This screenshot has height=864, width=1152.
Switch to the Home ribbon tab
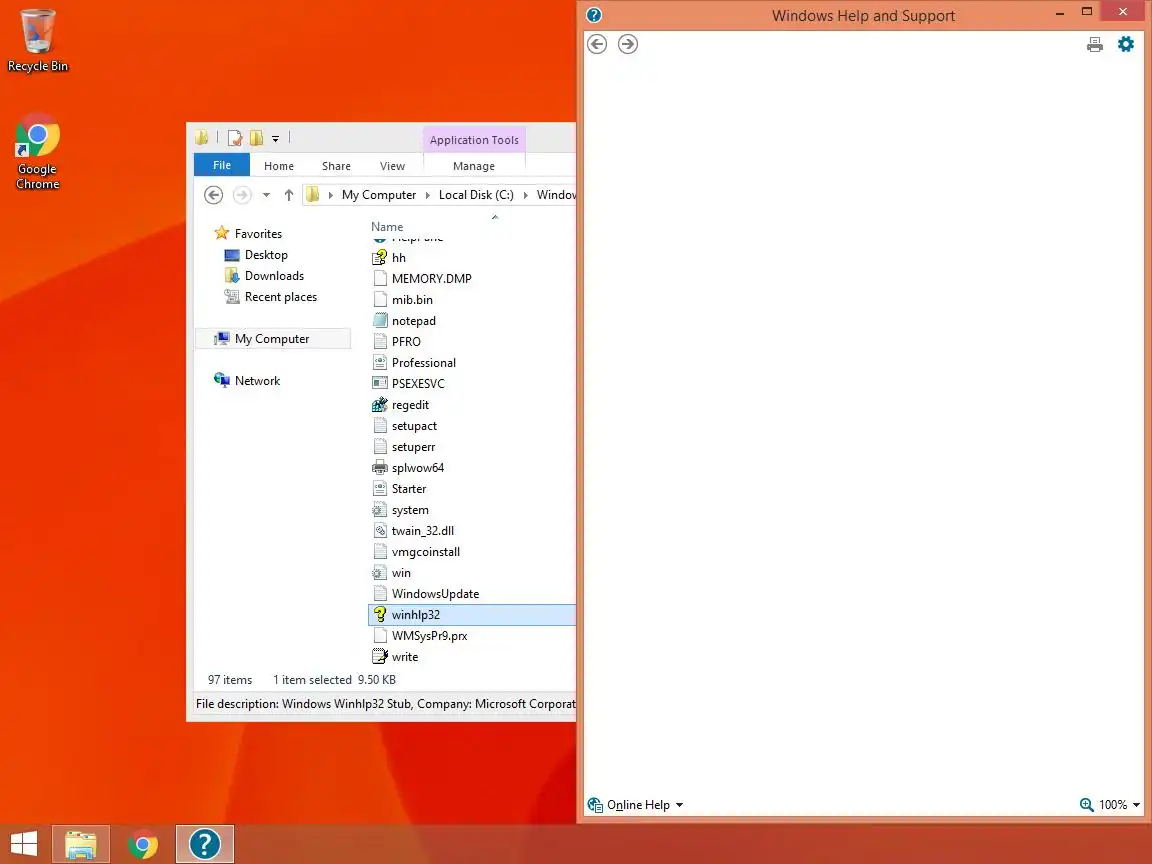pos(278,166)
